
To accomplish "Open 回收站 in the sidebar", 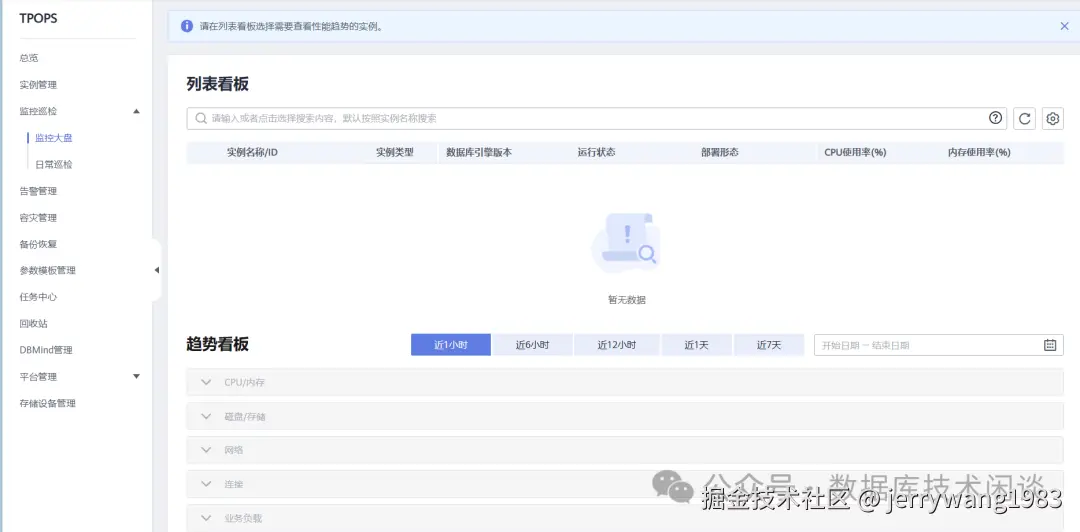I will 34,324.
